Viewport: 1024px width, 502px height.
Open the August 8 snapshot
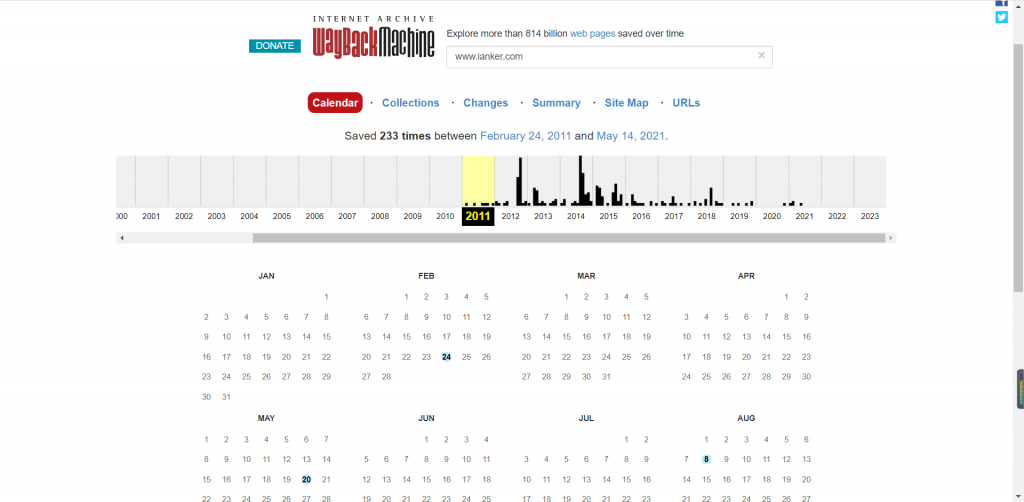pos(706,460)
